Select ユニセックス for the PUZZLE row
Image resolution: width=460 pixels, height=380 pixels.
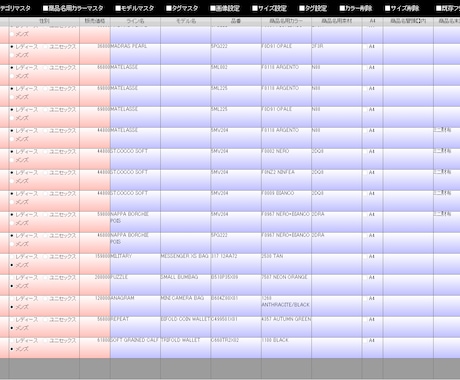pyautogui.click(x=46, y=278)
